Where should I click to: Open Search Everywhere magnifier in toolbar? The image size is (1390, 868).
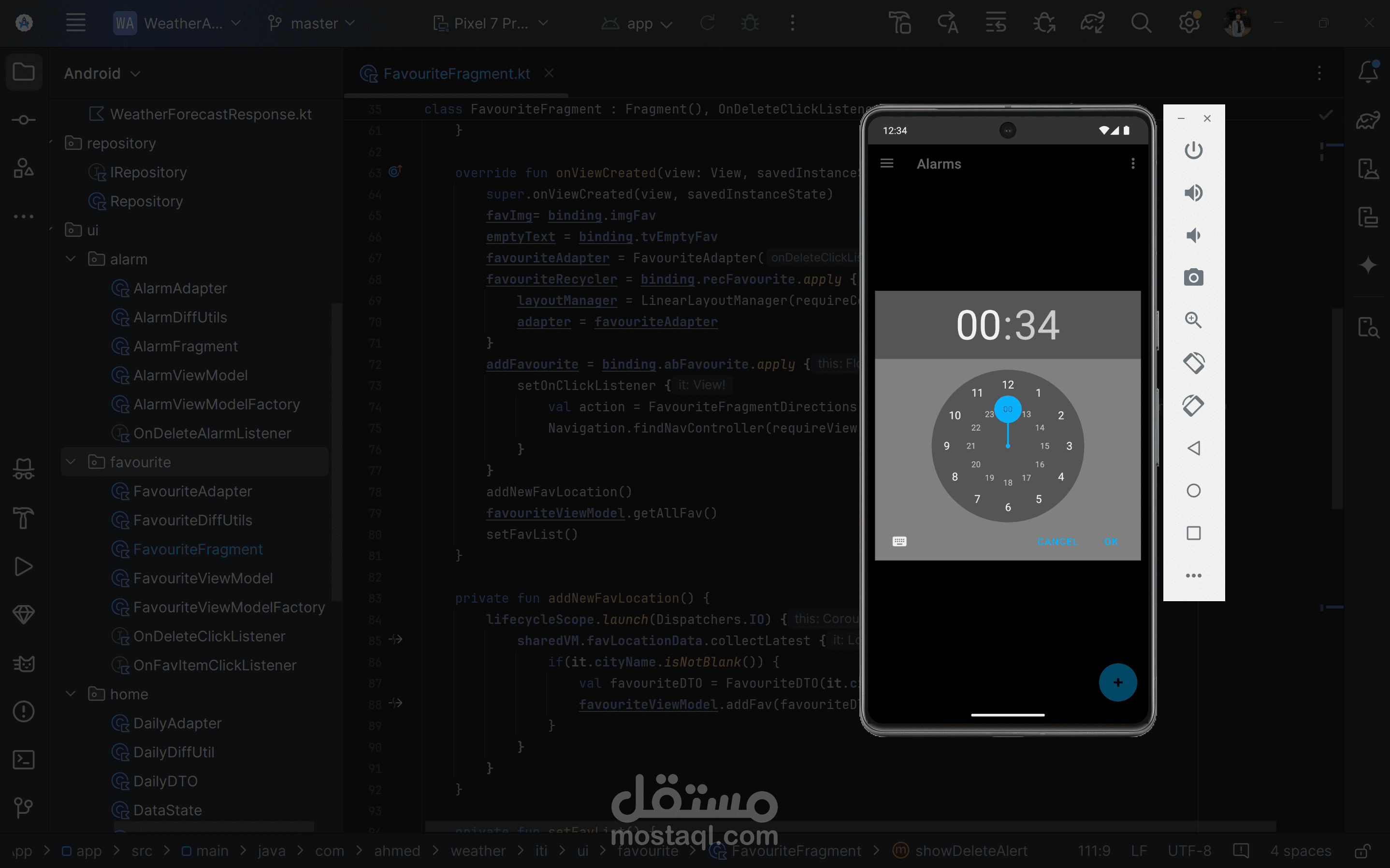[x=1141, y=24]
